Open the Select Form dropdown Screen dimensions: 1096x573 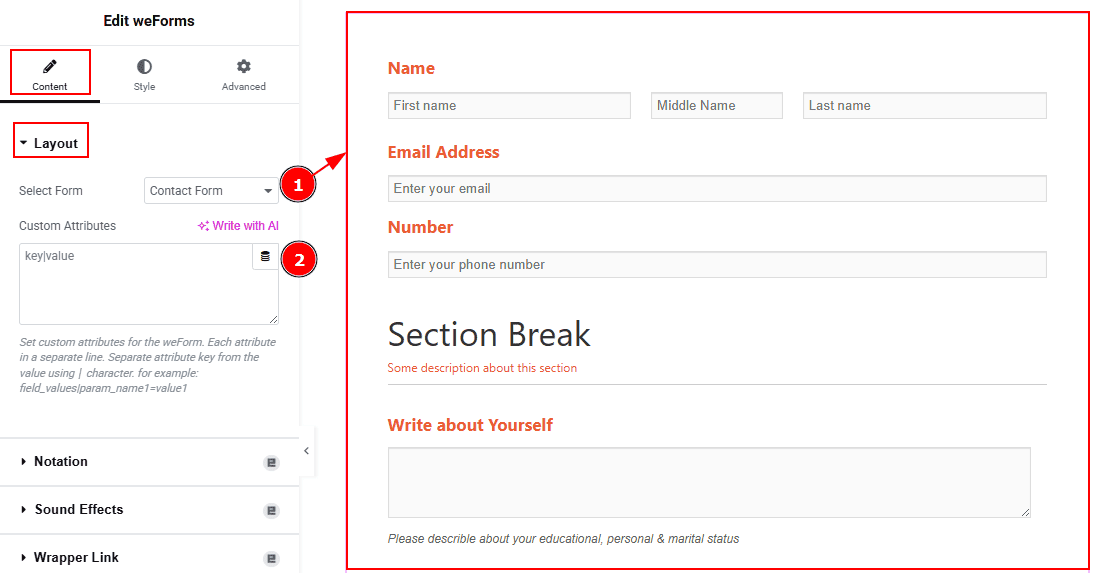point(211,191)
